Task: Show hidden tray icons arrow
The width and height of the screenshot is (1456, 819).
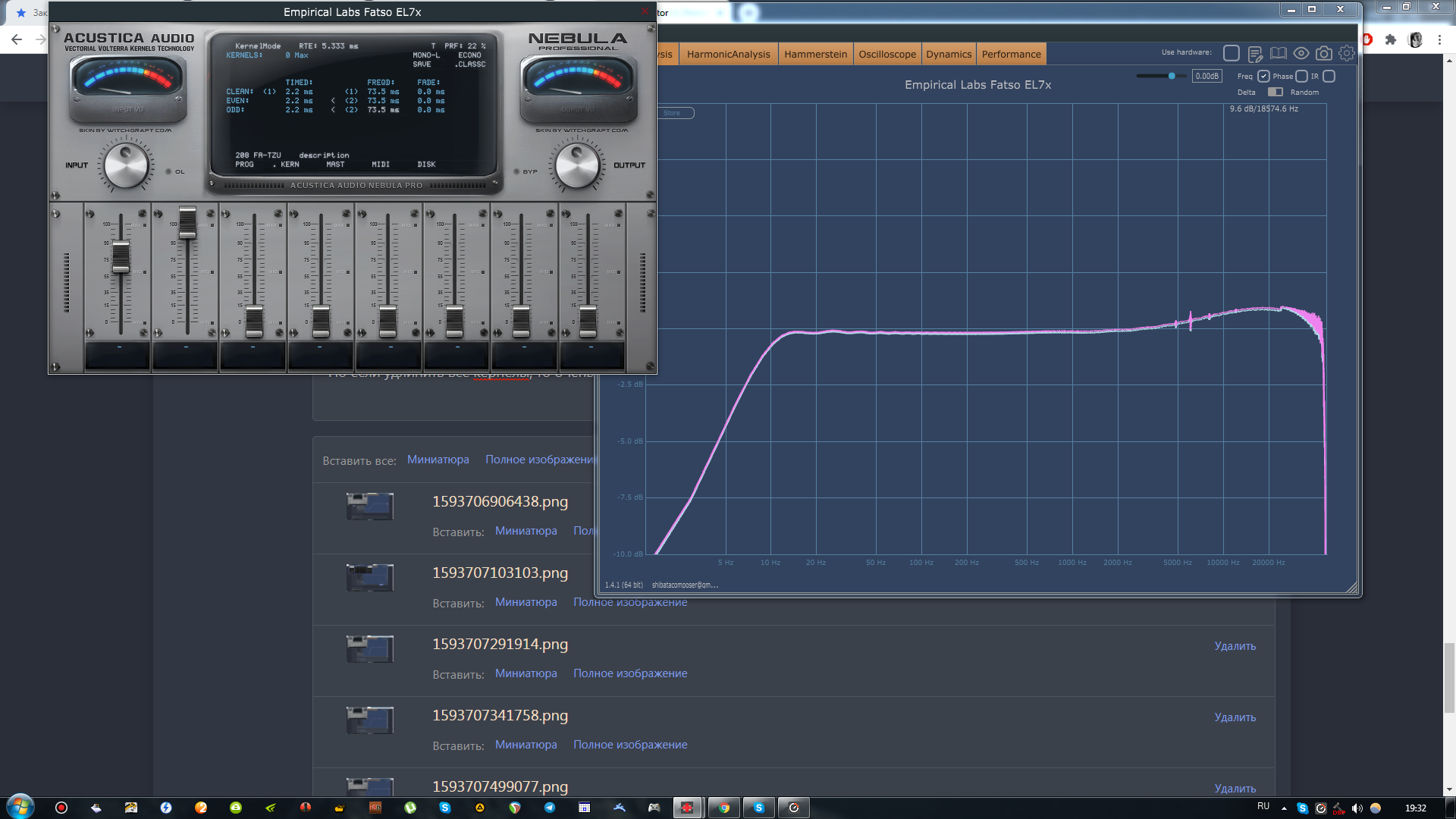Action: point(1284,808)
